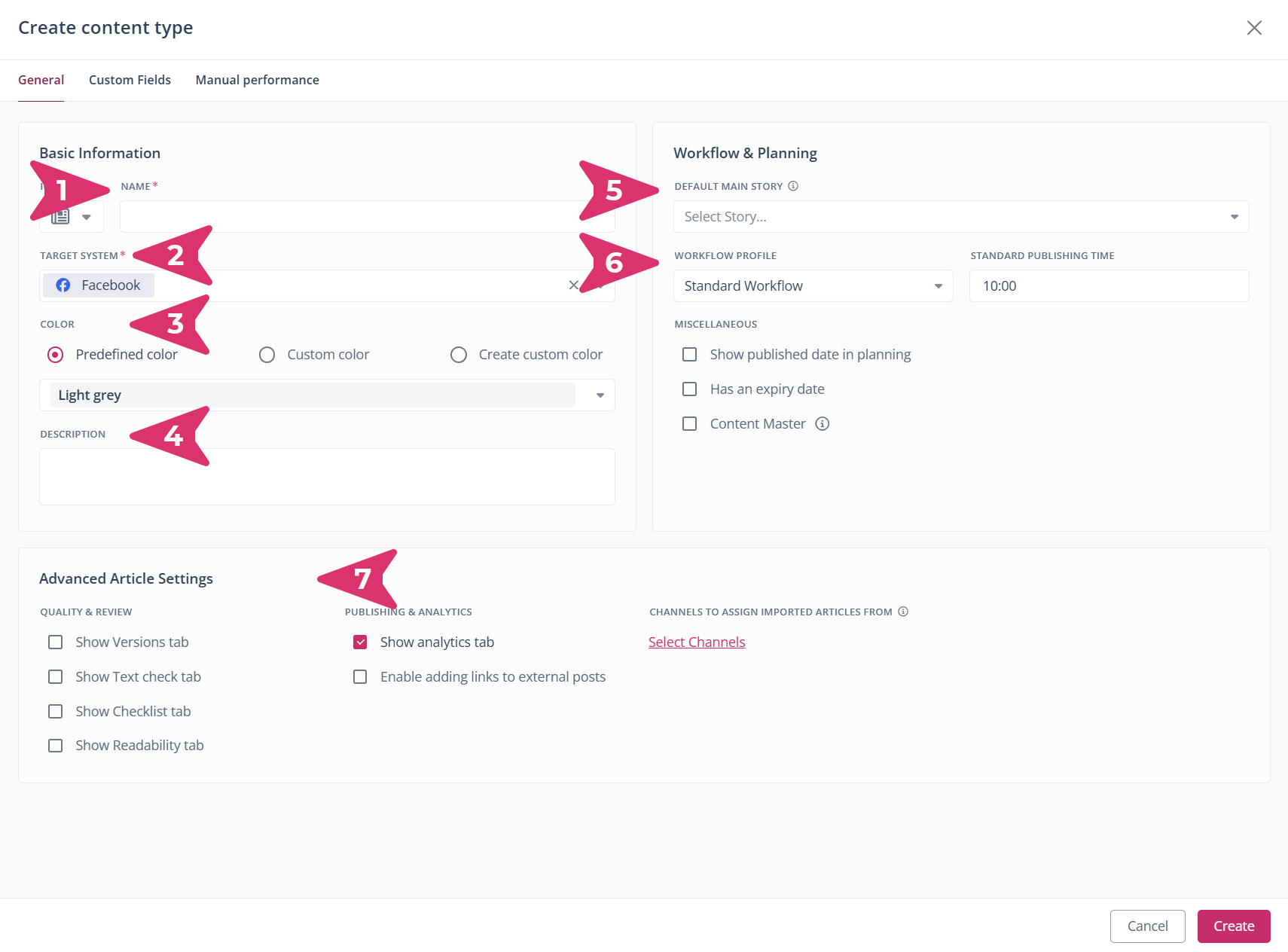1288x952 pixels.
Task: Close the Create content type dialog
Action: pos(1254,28)
